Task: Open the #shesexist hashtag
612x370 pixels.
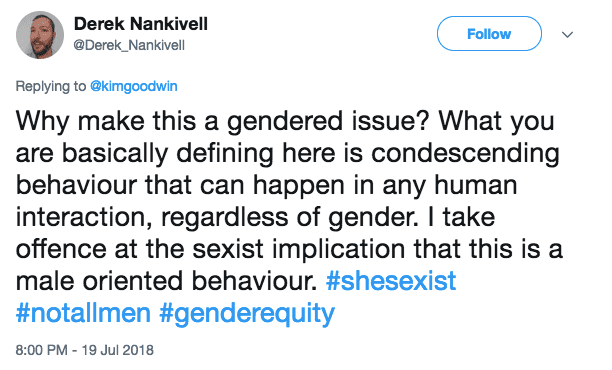Action: tap(391, 281)
